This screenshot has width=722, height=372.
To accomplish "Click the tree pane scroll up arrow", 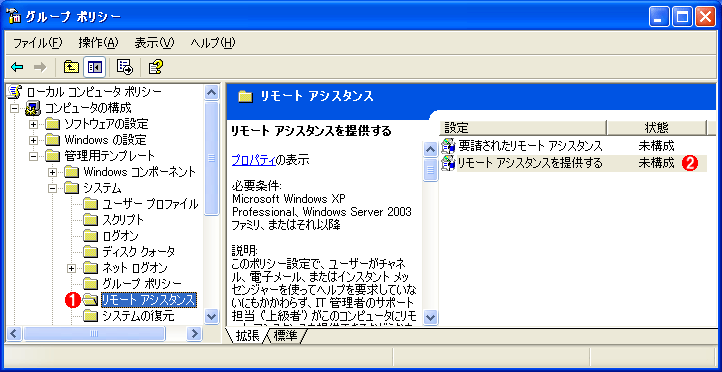I will (x=211, y=93).
